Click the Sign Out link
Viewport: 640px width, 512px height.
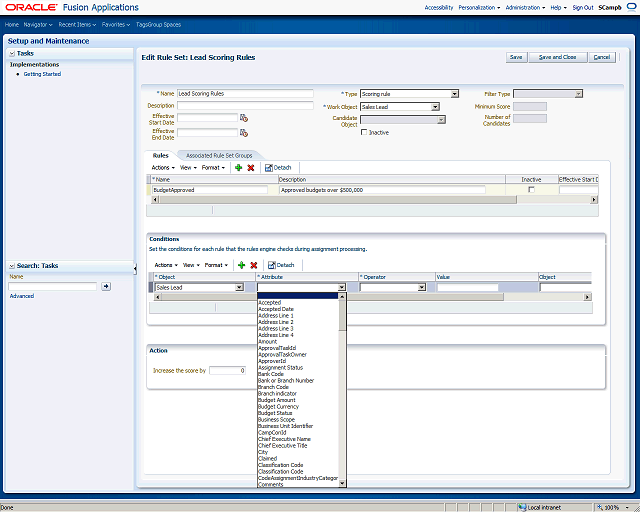click(x=583, y=7)
